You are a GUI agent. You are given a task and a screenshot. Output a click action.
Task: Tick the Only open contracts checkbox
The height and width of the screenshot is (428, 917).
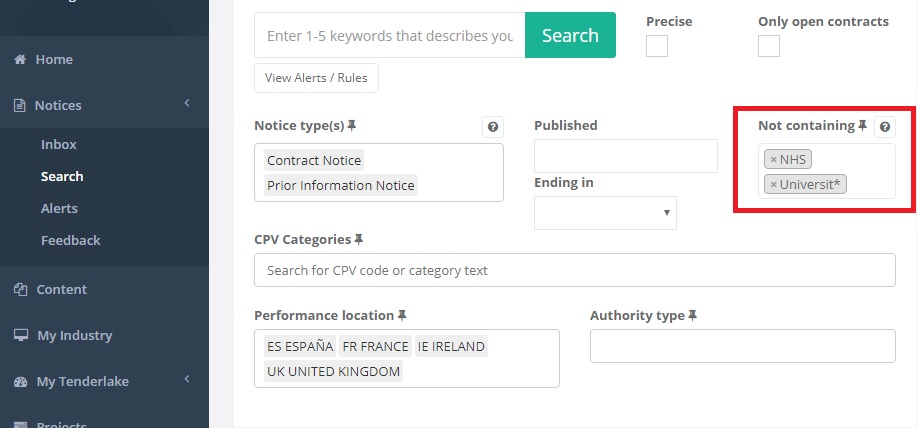tap(769, 46)
